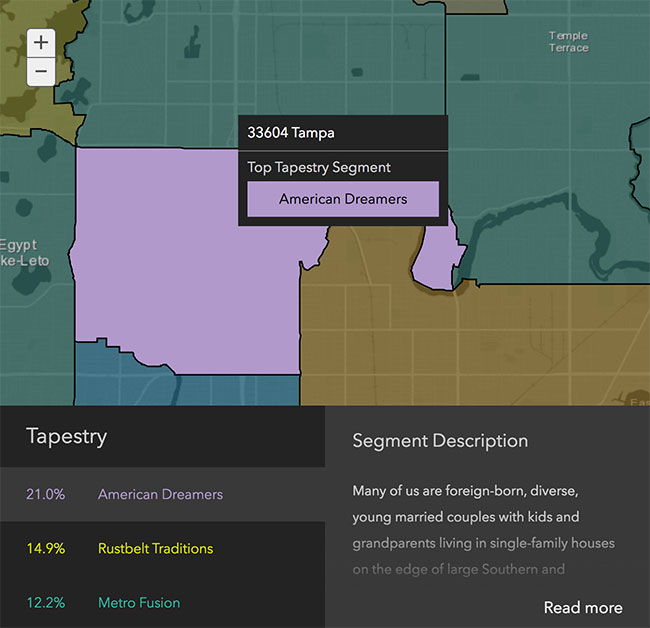Select the American Dreamers tapestry row

pos(161,494)
